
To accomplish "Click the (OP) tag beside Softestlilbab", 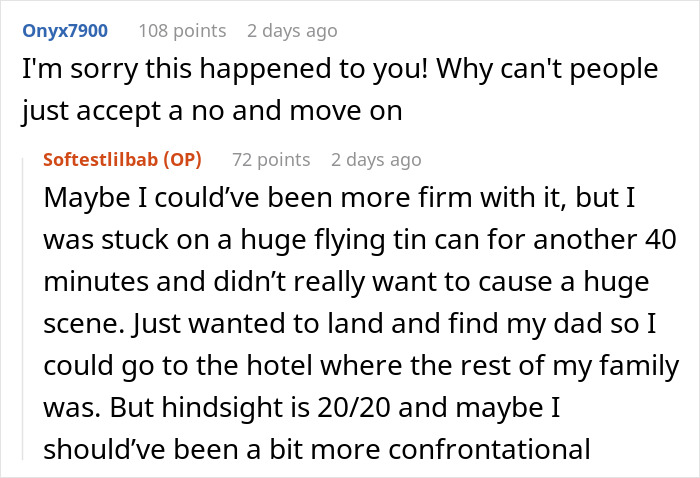I will tap(183, 159).
